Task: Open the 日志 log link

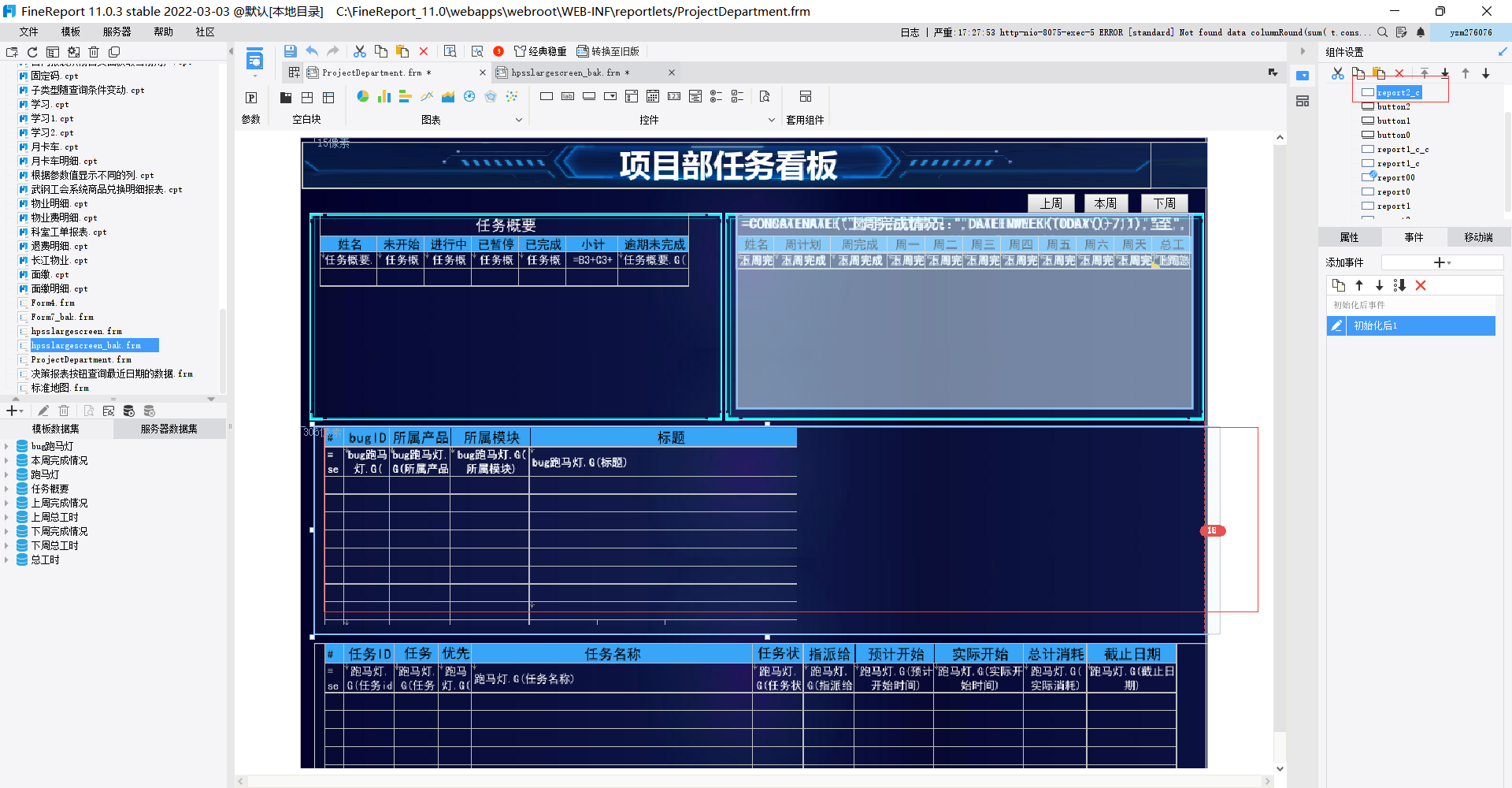Action: 910,32
